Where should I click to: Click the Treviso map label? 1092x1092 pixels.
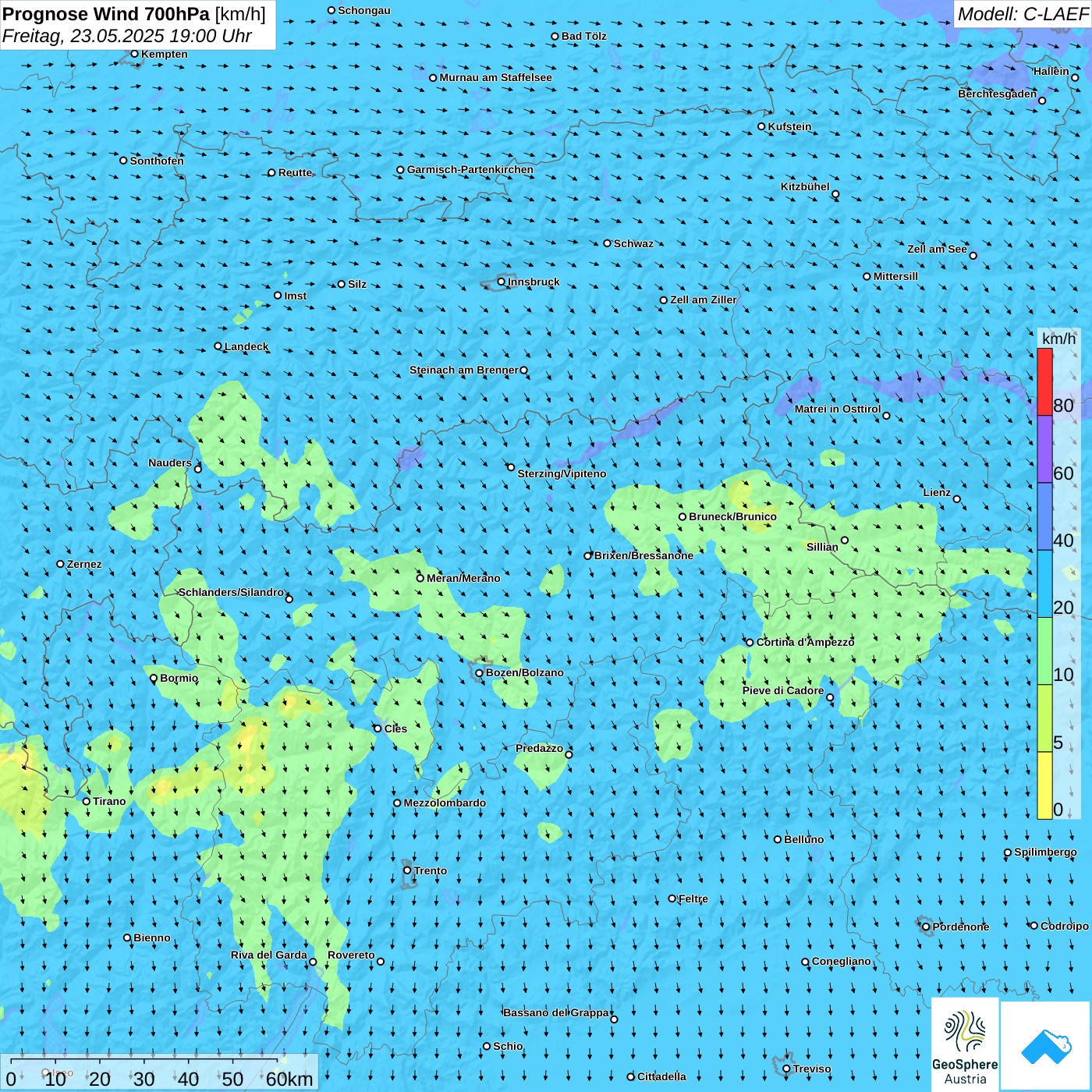812,1069
